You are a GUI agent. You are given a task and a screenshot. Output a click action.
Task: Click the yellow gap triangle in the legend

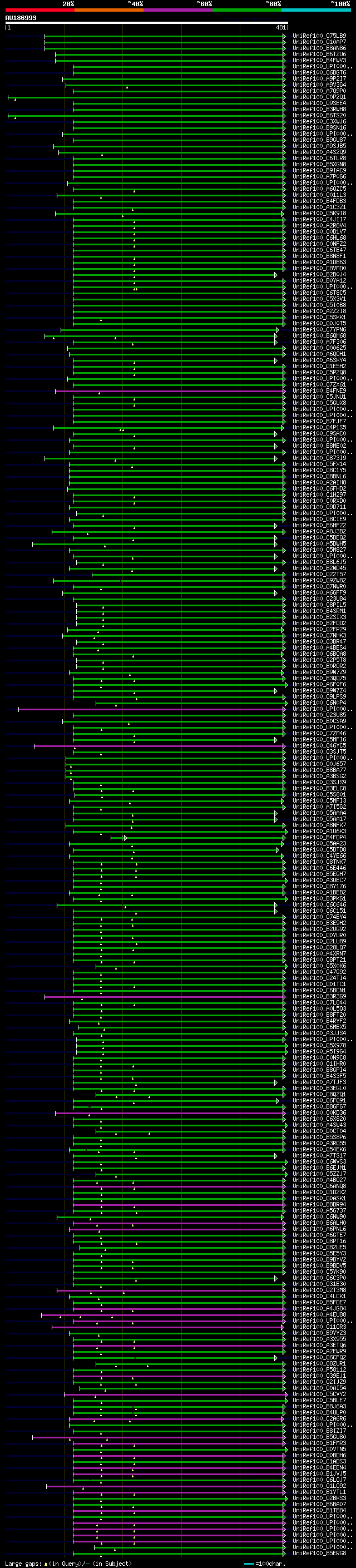pos(46,1563)
